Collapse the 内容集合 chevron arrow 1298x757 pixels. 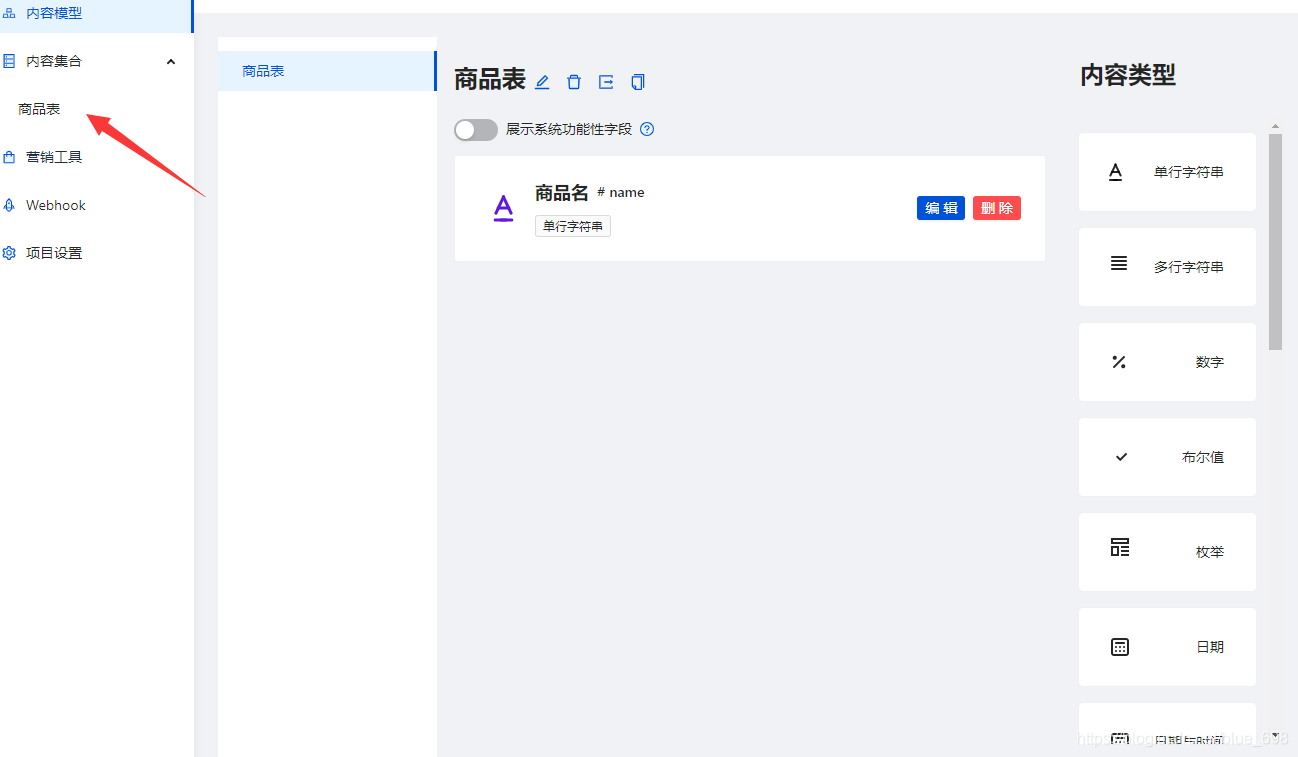tap(171, 61)
